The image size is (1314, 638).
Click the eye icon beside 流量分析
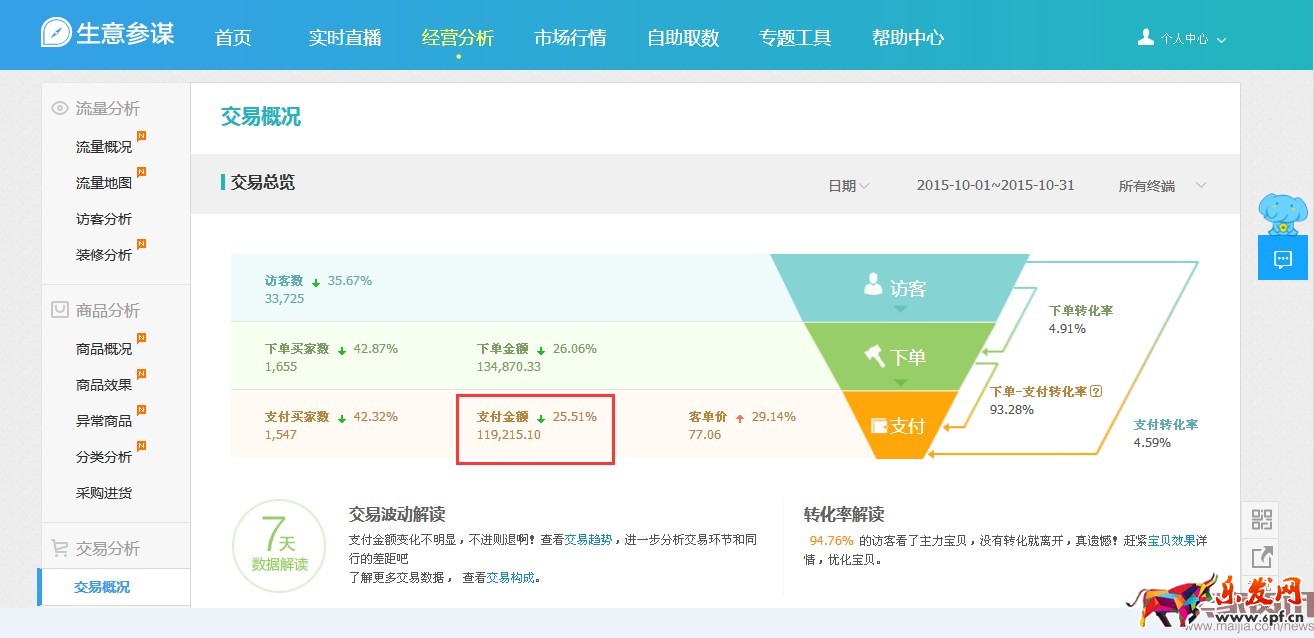click(60, 109)
